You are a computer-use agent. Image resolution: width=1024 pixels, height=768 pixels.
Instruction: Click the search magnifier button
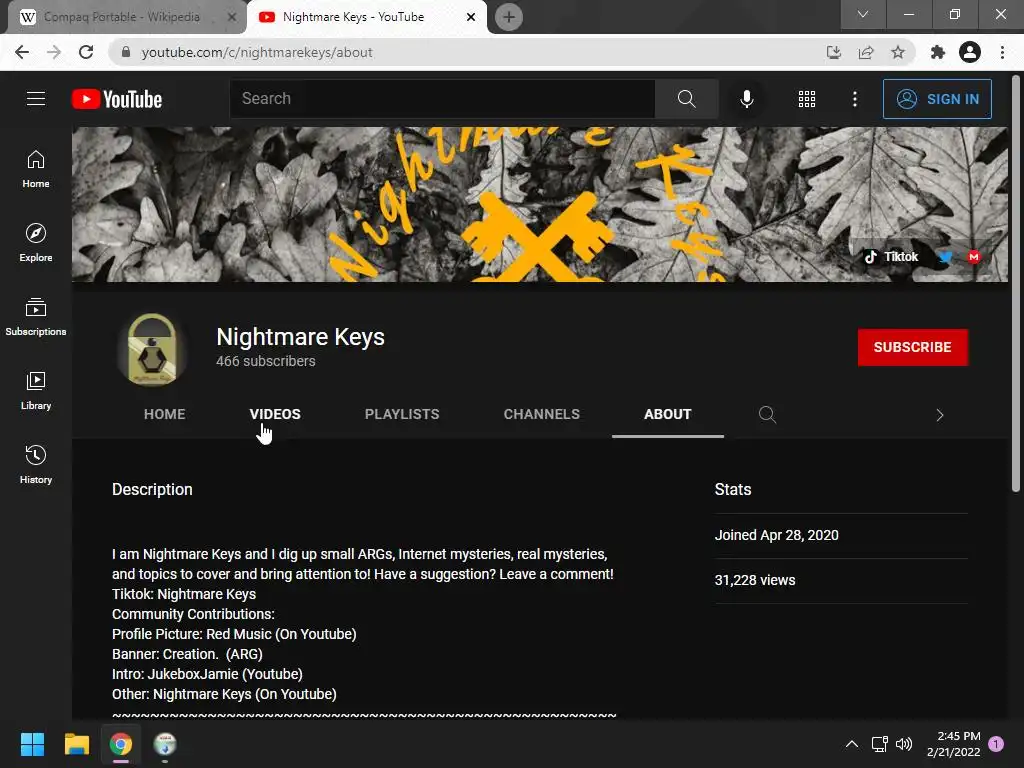point(686,99)
